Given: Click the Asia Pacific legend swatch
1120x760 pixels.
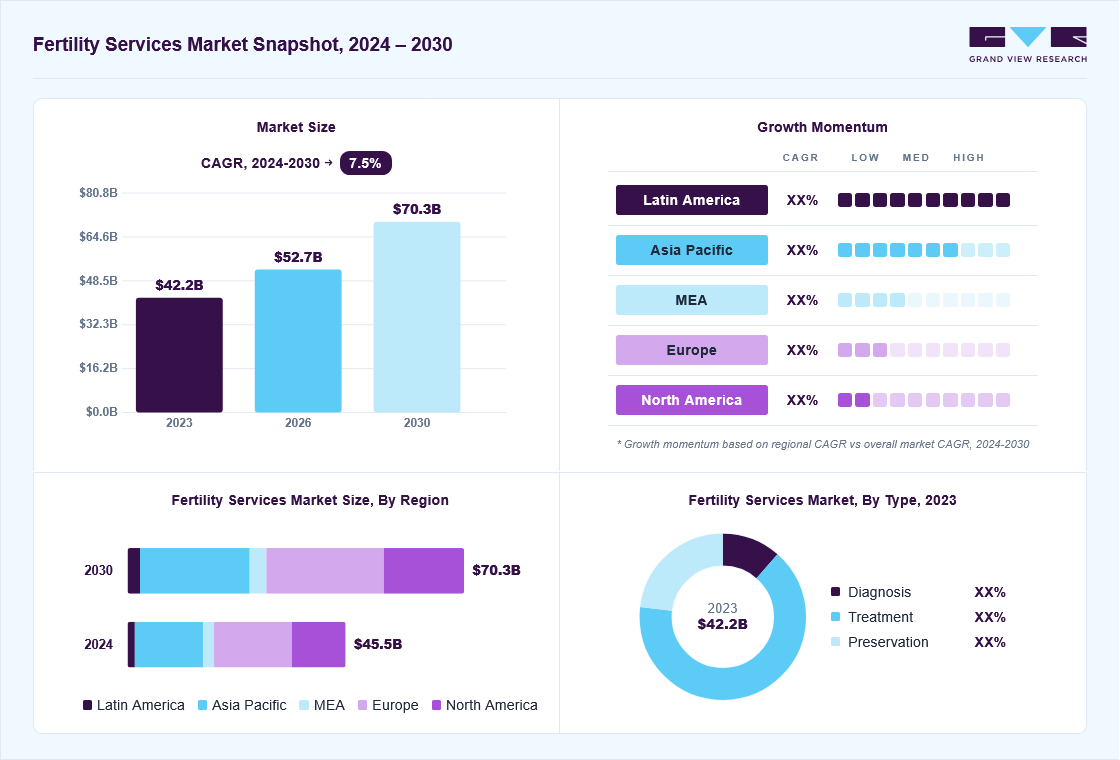Looking at the screenshot, I should coord(203,705).
